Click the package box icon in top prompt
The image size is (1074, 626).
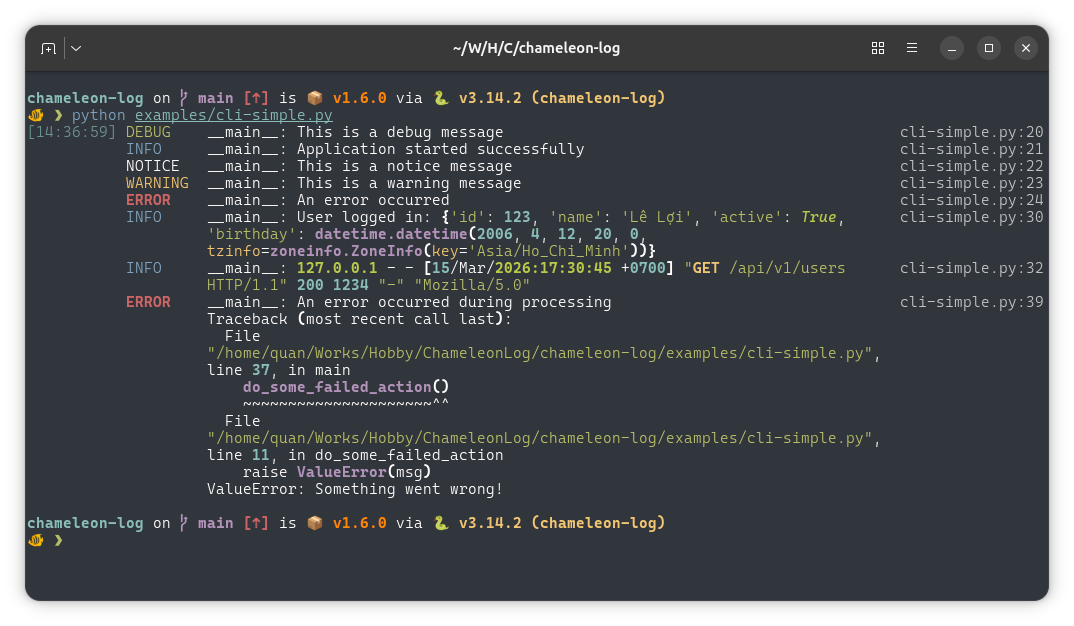[x=315, y=98]
